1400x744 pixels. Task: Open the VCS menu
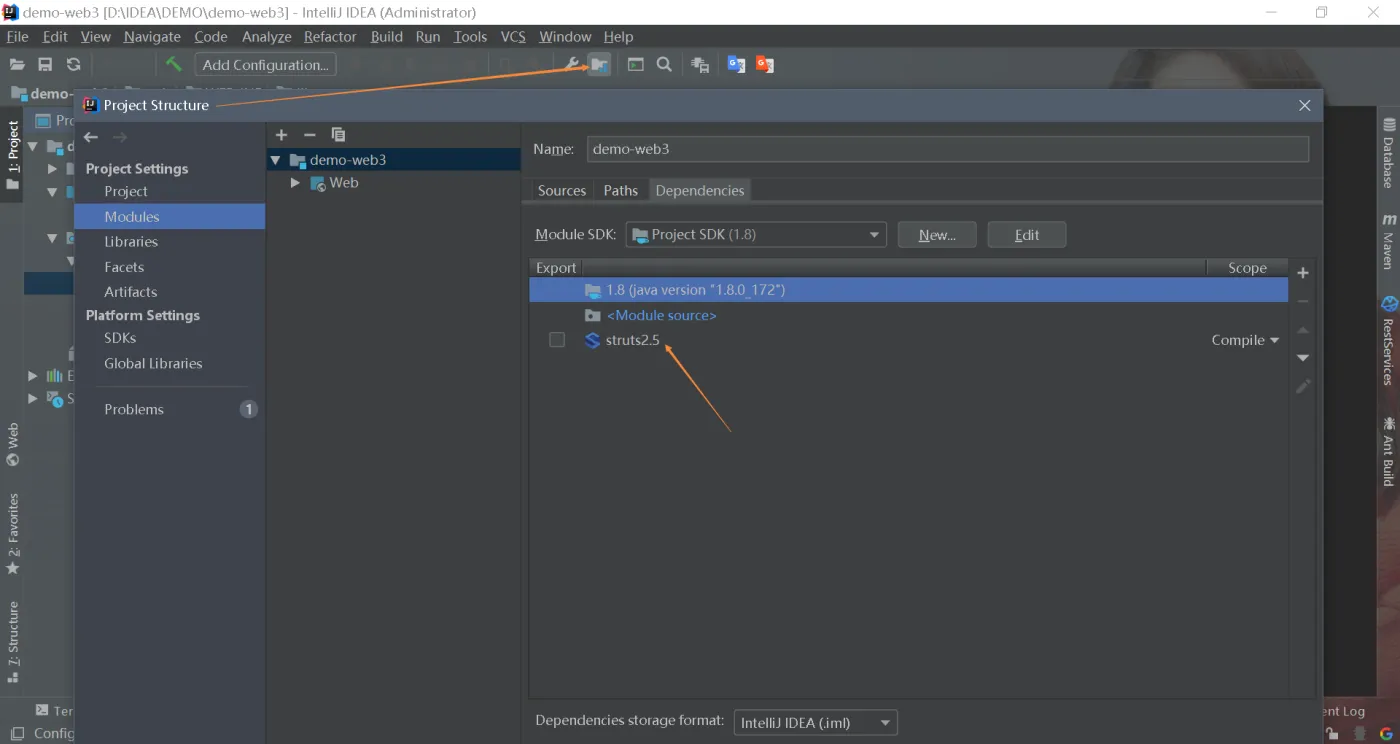pos(513,36)
